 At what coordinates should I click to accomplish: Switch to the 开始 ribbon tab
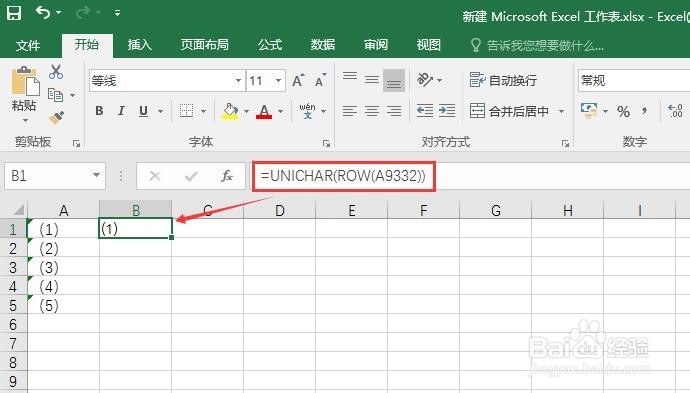(x=87, y=44)
